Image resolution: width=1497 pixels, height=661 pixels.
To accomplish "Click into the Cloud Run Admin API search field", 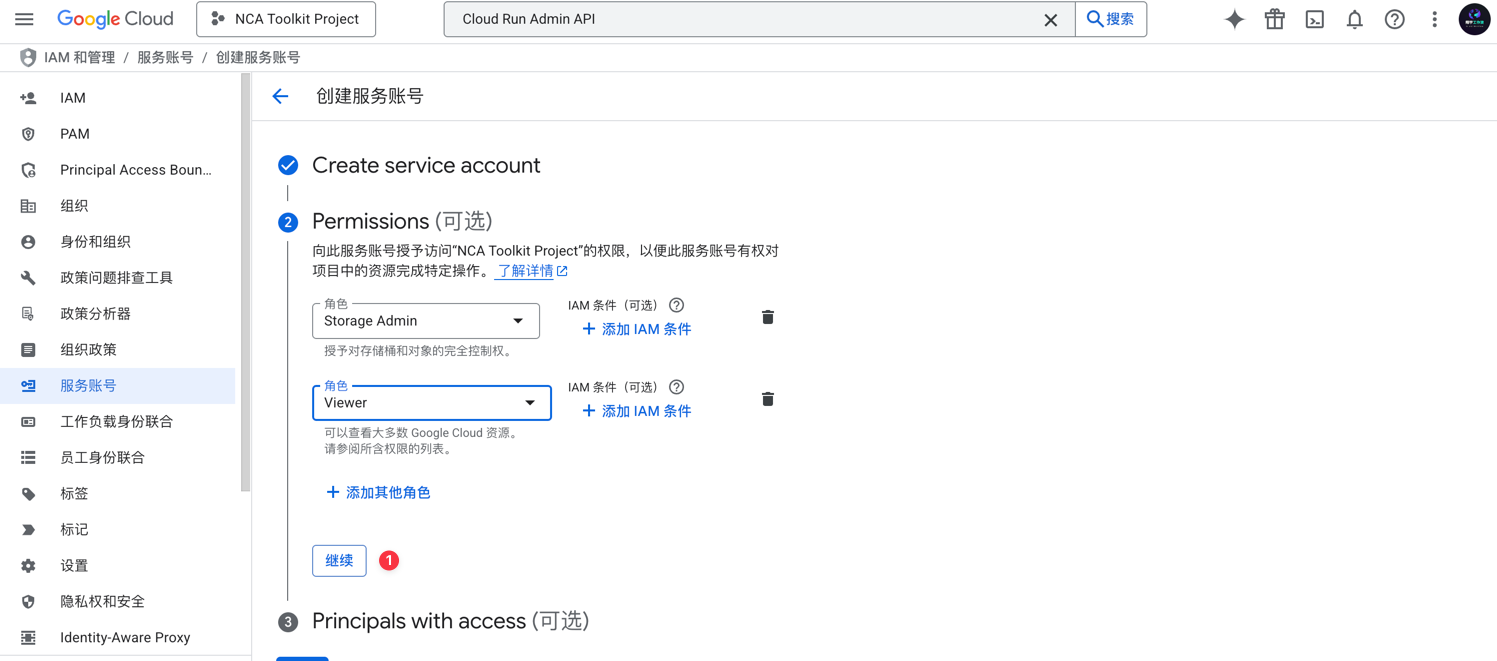I will pos(740,19).
